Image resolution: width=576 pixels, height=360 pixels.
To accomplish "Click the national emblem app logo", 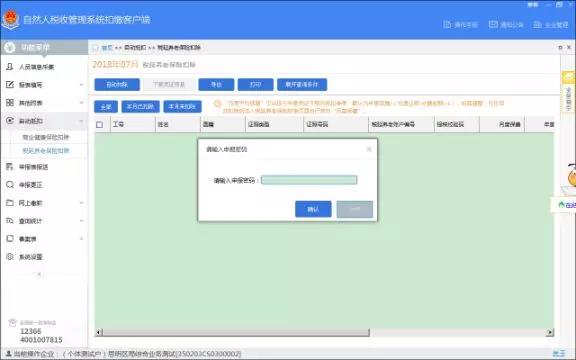I will 10,19.
